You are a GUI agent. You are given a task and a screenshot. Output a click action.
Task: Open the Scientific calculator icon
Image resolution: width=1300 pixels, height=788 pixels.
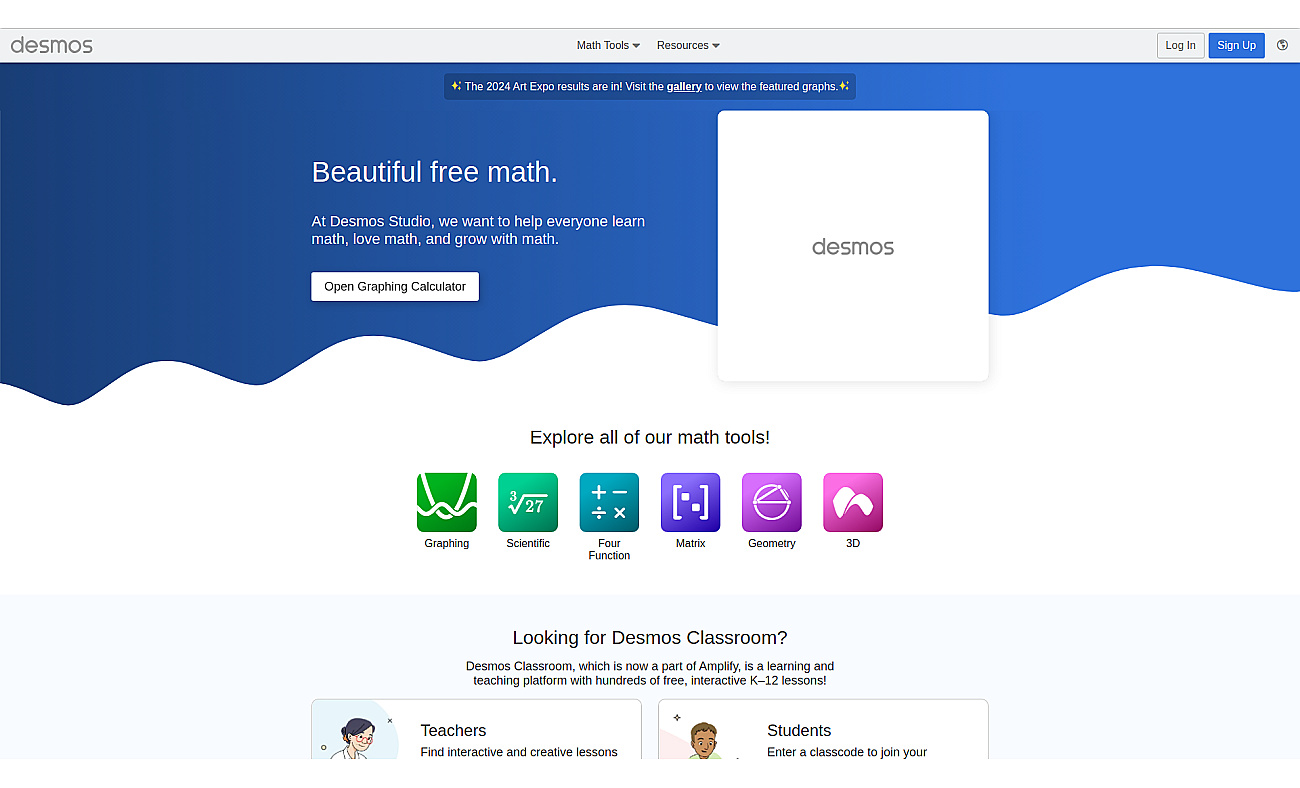click(528, 502)
